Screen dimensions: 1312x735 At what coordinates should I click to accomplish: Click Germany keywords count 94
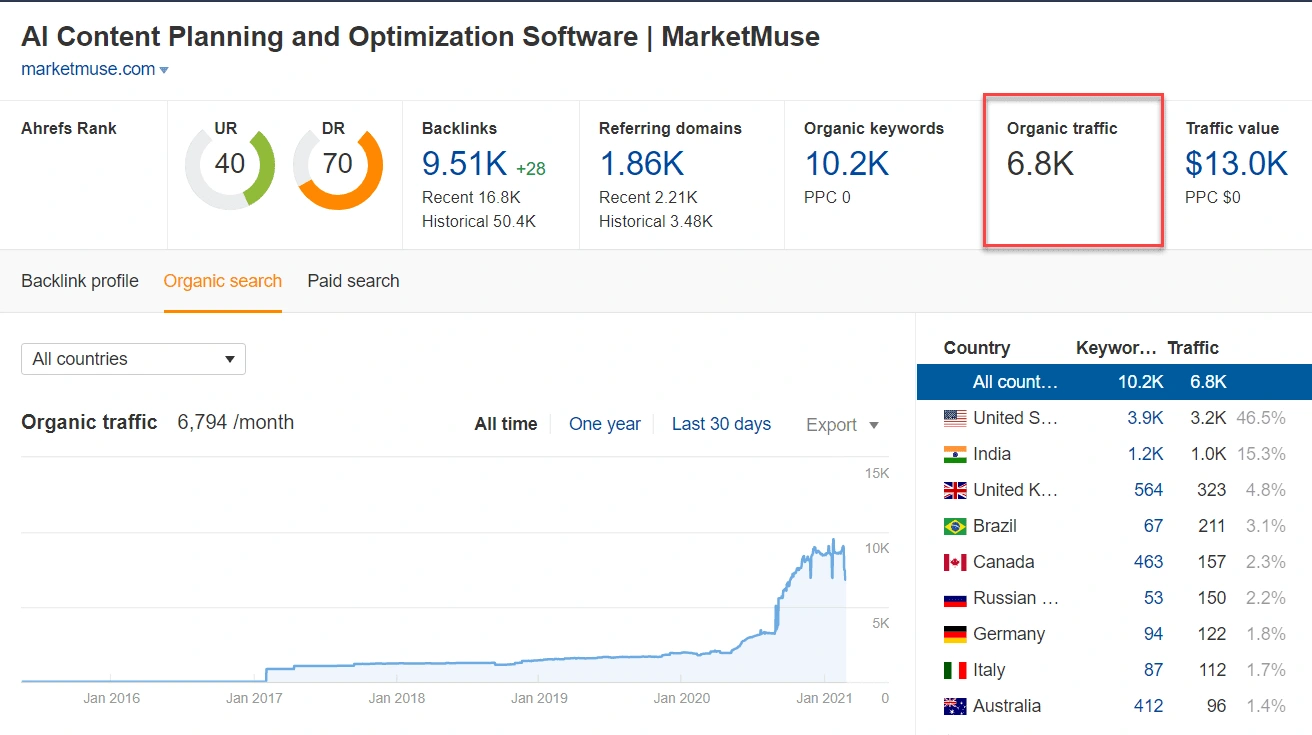(1154, 634)
